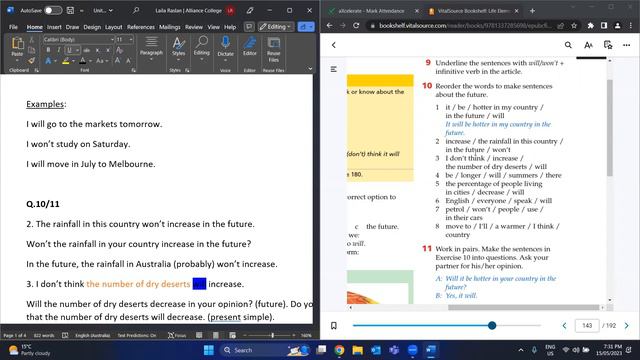Go to the next page arrow in reader
640x360 pixels.
point(627,325)
